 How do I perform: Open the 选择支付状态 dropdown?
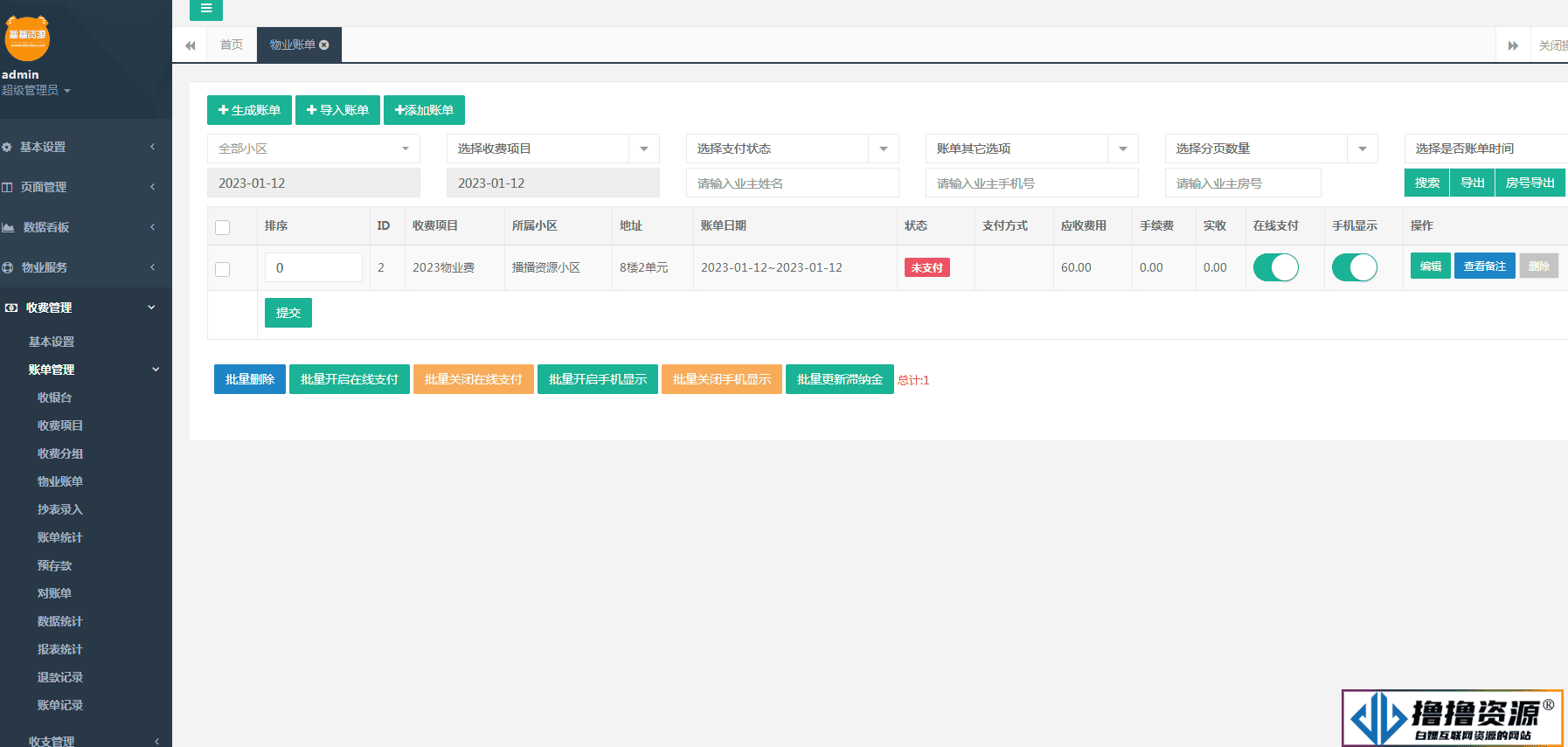[793, 149]
